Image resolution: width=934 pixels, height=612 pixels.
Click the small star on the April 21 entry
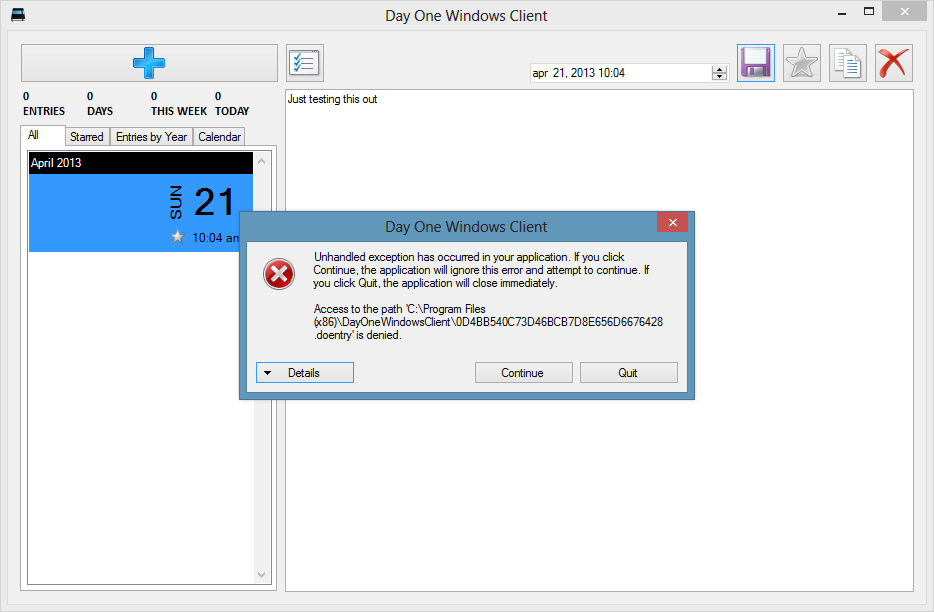[178, 237]
